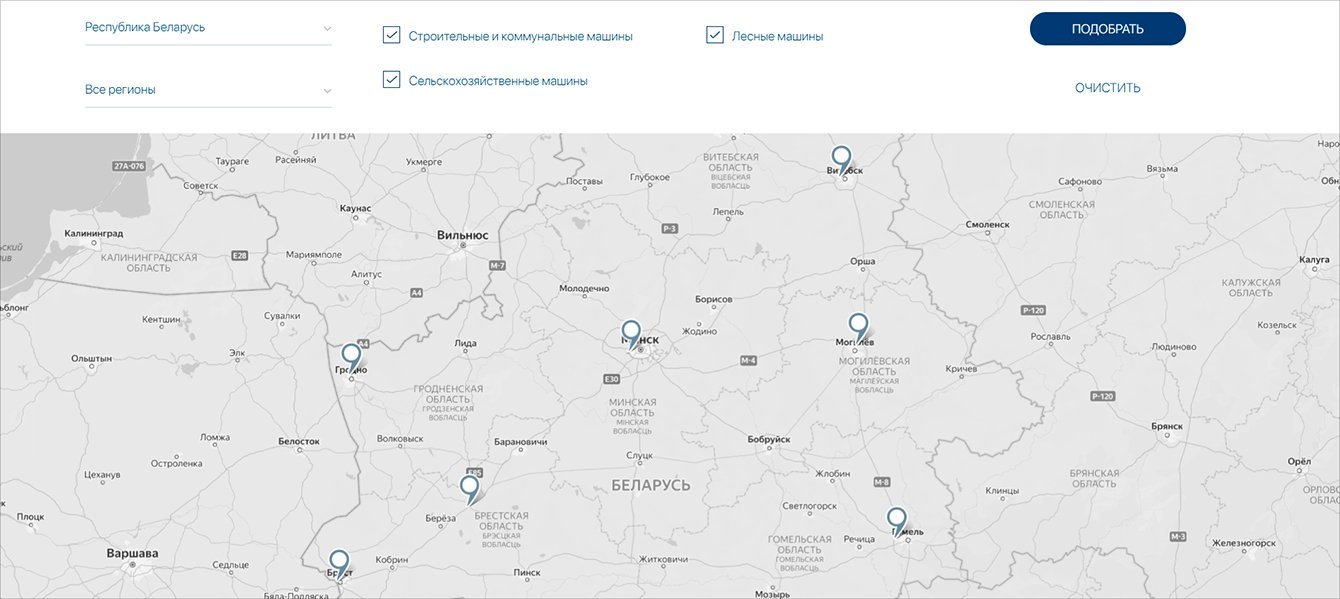Click the map pin near Берёза
1340x599 pixels.
[470, 489]
